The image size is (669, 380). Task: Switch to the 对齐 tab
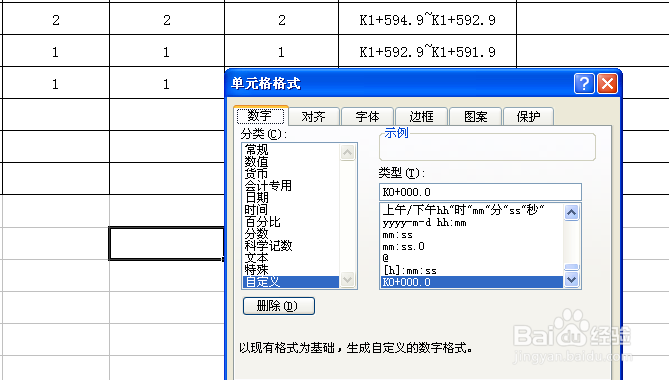(x=314, y=116)
